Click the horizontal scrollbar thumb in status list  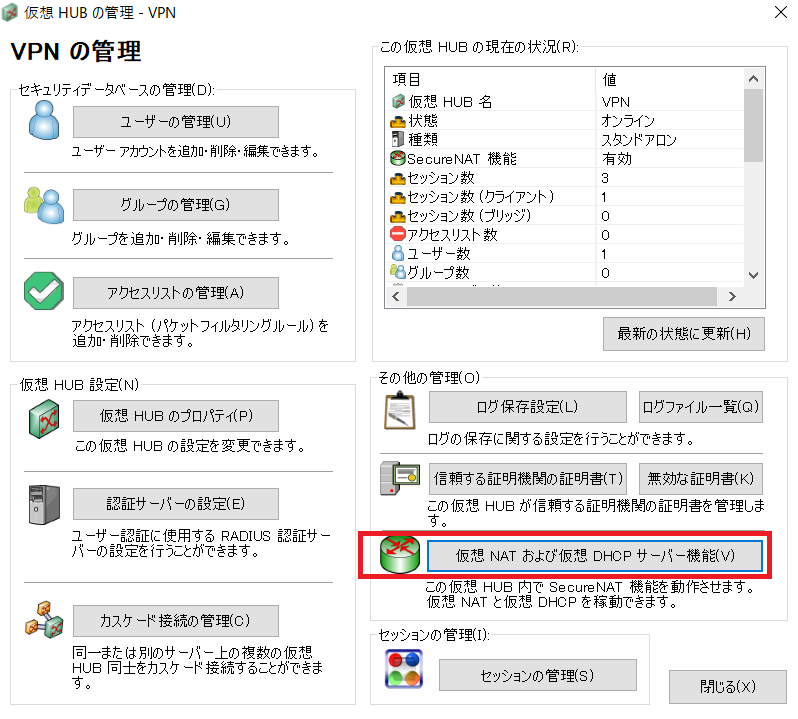[561, 296]
